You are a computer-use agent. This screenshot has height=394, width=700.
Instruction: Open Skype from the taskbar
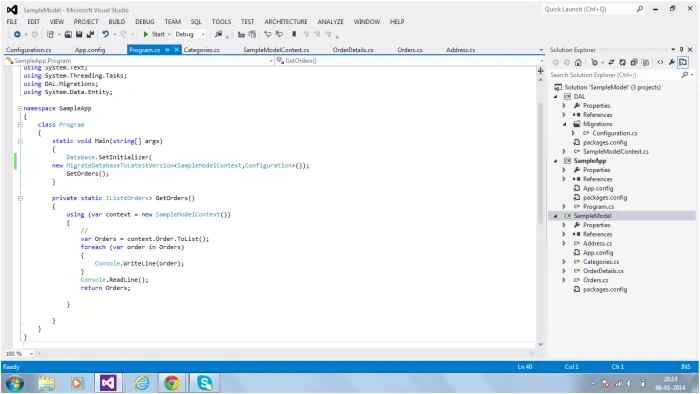pyautogui.click(x=205, y=383)
